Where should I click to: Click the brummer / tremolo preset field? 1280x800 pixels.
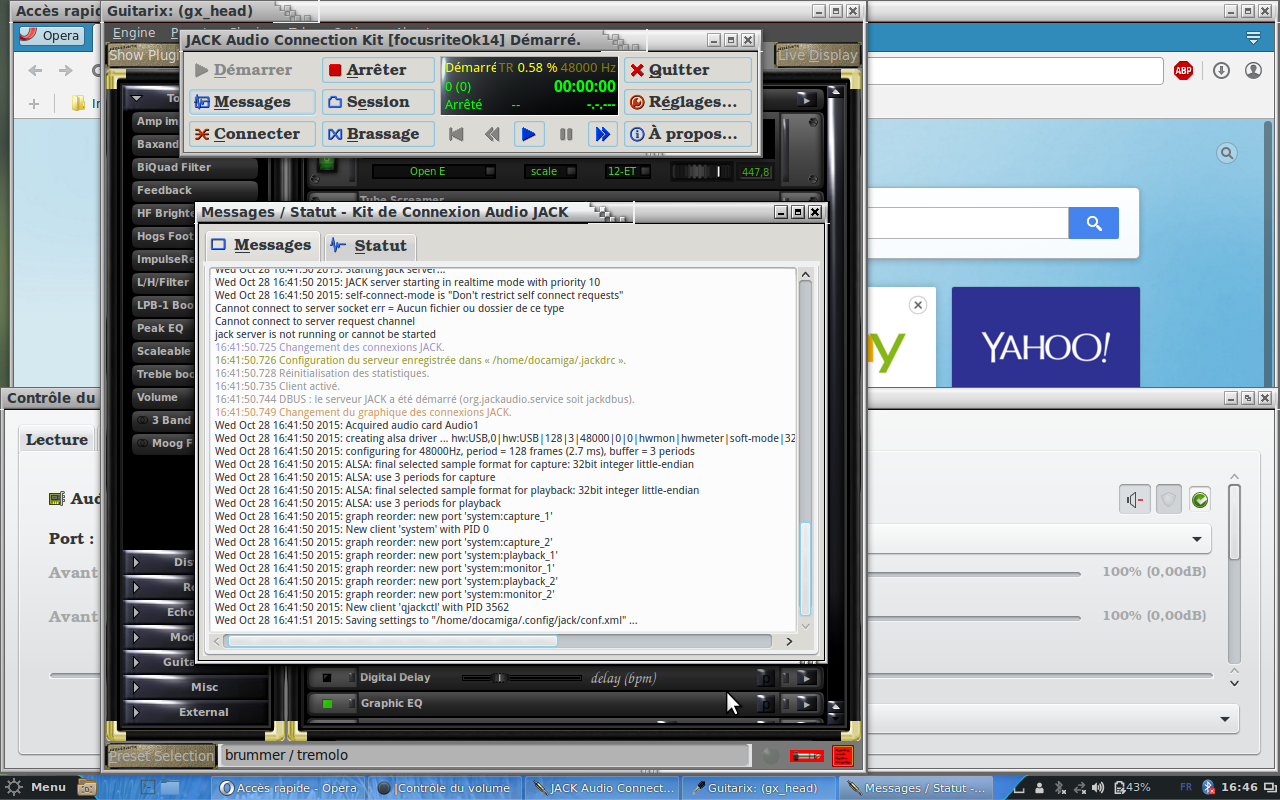485,756
